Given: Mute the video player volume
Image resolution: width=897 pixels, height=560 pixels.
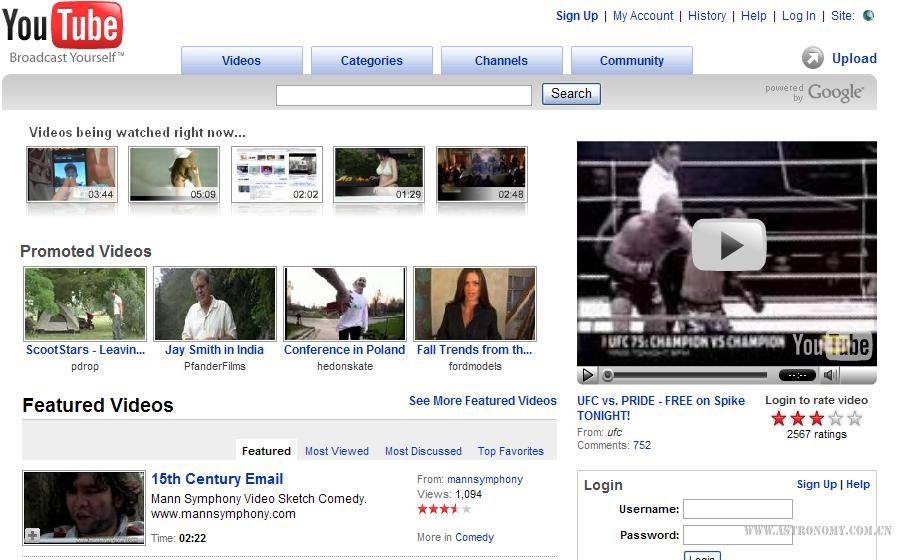Looking at the screenshot, I should 829,375.
